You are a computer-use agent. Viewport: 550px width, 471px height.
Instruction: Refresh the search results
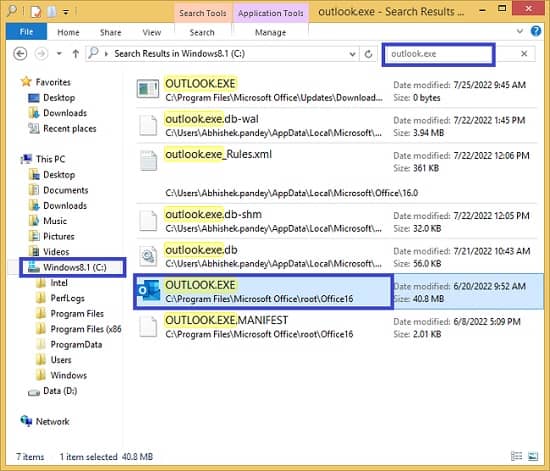coord(368,54)
